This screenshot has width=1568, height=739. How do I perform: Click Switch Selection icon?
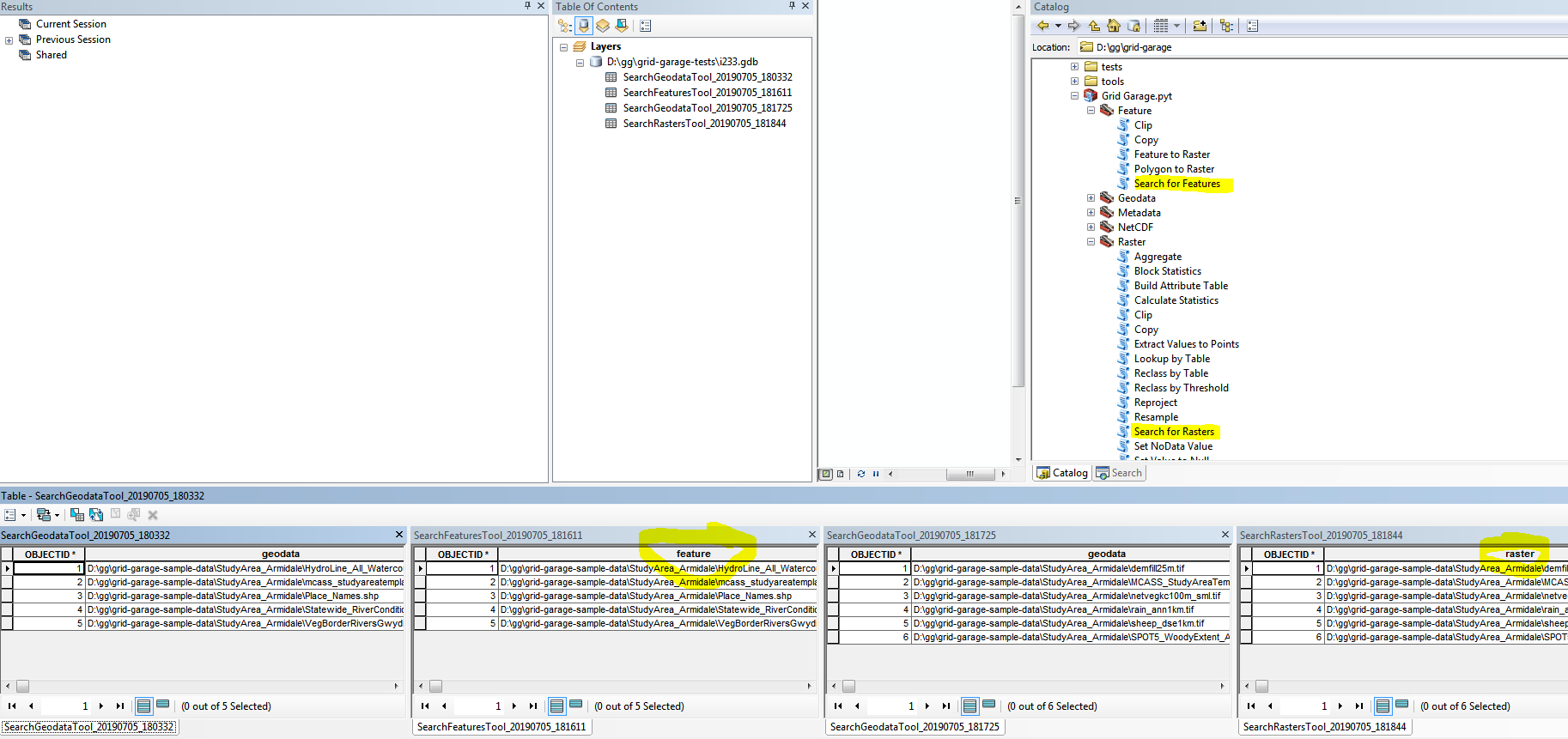click(x=96, y=515)
